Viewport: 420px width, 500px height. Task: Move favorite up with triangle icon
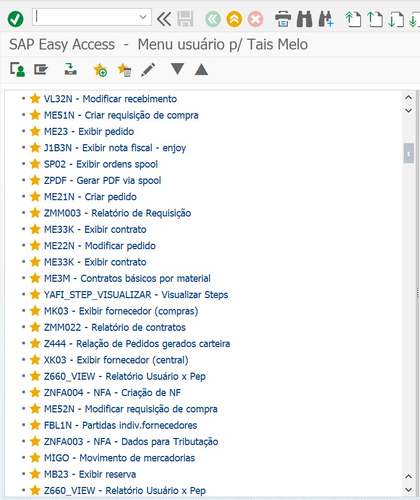tap(201, 69)
